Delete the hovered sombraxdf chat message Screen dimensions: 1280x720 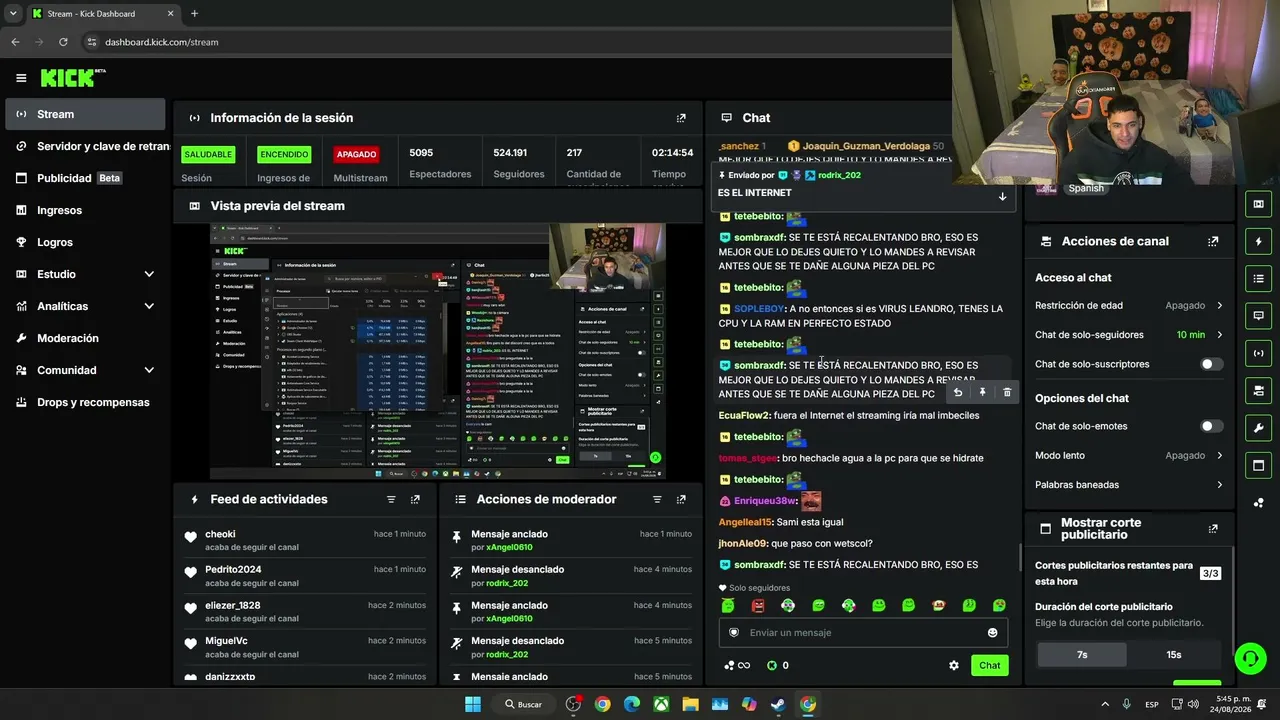[x=1007, y=392]
